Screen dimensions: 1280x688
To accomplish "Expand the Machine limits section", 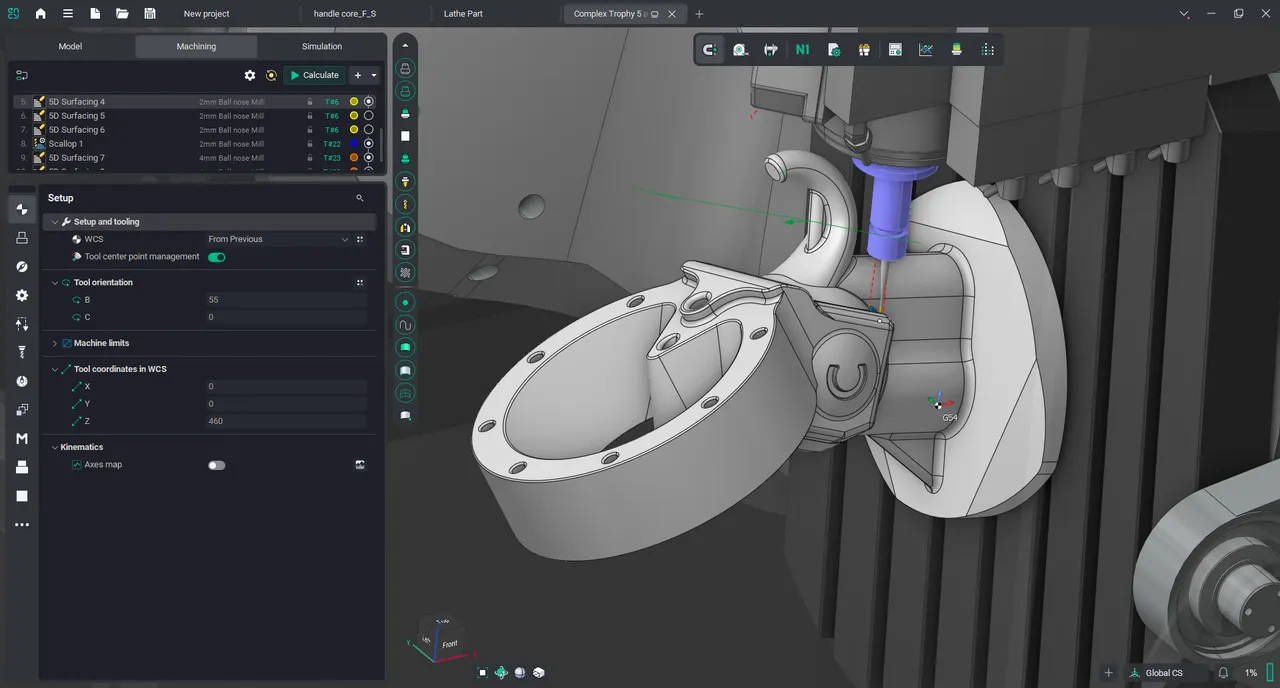I will pos(55,343).
